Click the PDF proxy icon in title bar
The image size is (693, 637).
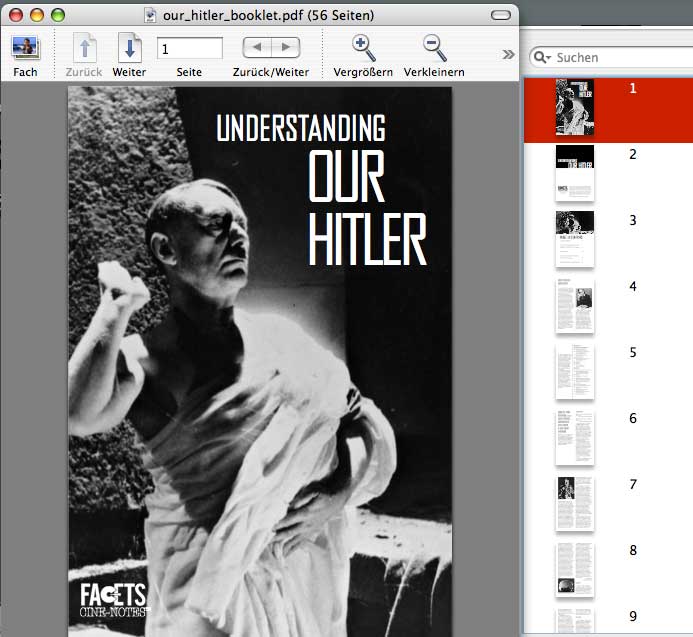click(151, 15)
